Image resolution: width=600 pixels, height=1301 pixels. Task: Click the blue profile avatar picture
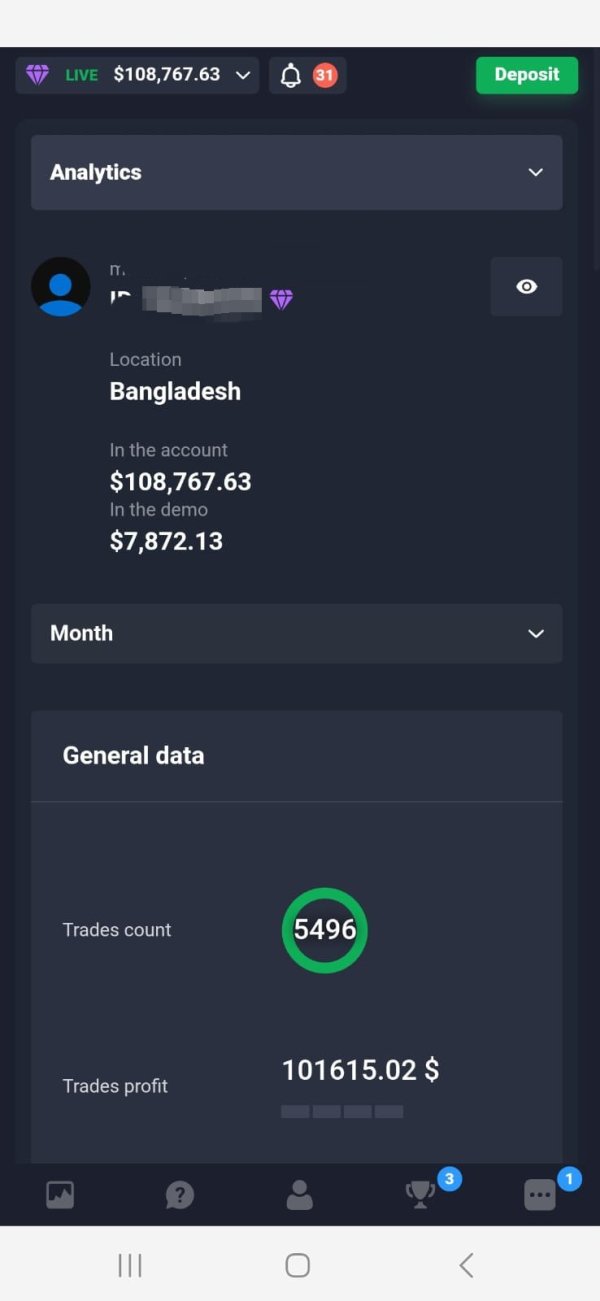coord(61,286)
